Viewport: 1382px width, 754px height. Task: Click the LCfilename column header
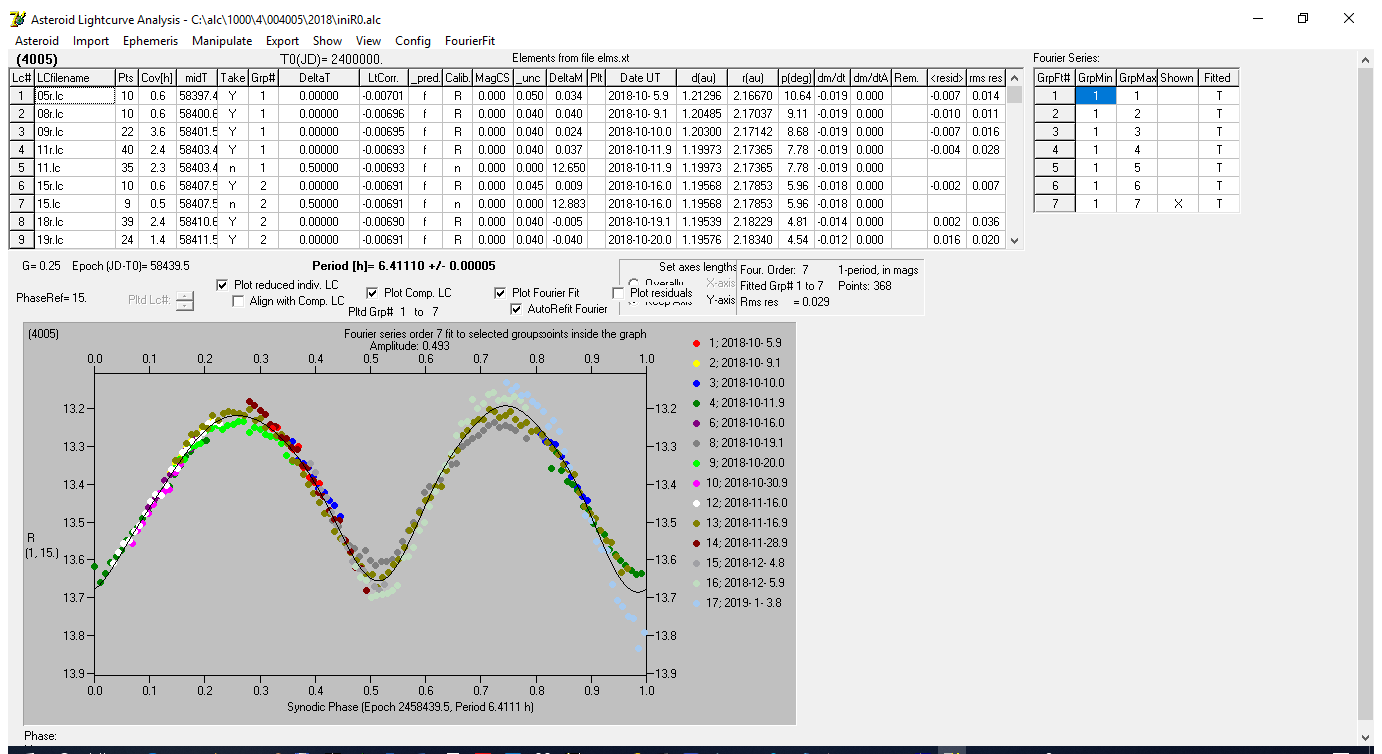coord(73,78)
